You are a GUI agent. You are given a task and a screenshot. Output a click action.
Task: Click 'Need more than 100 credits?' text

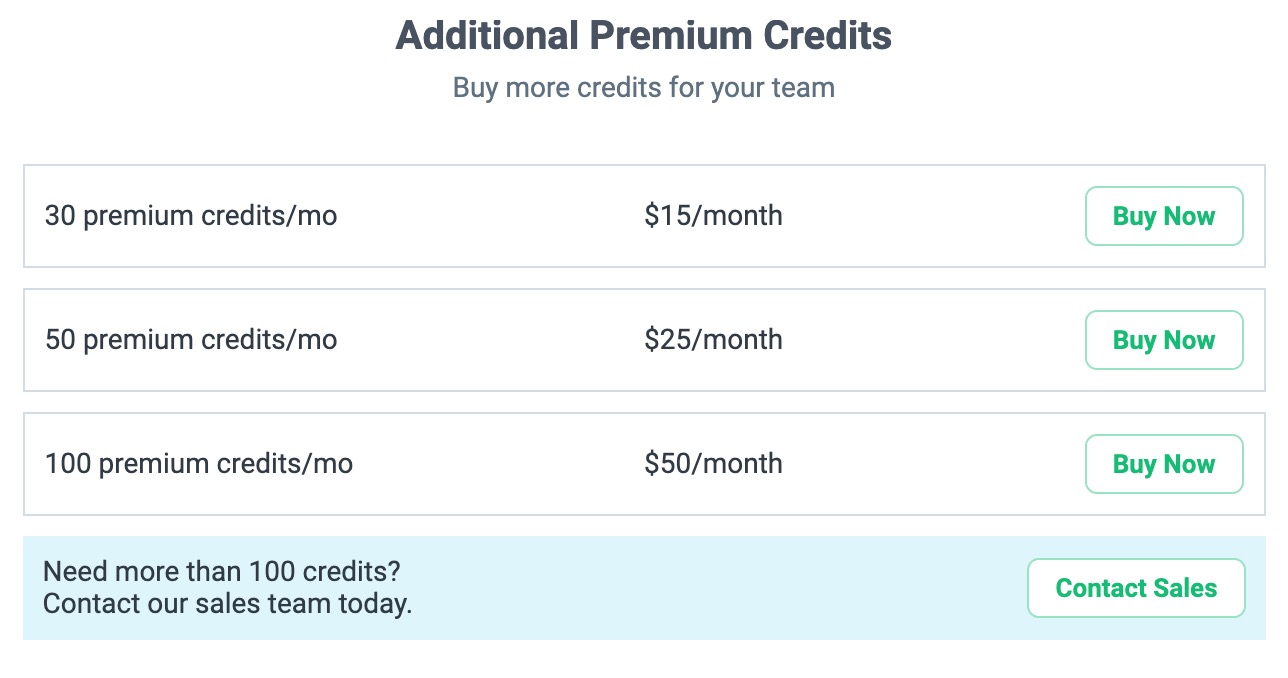(222, 572)
